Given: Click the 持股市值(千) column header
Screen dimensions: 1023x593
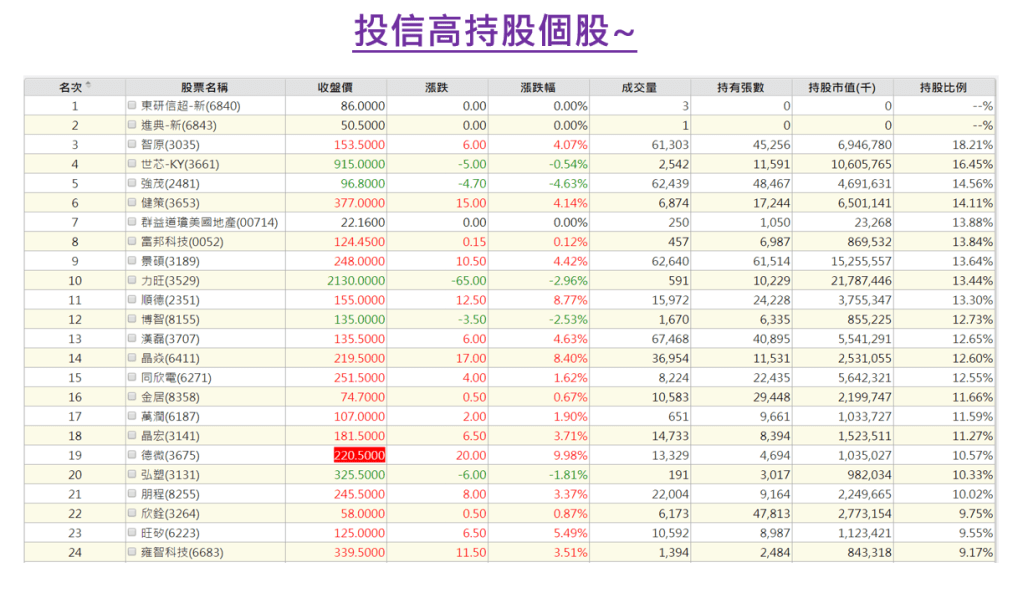Looking at the screenshot, I should pyautogui.click(x=843, y=87).
